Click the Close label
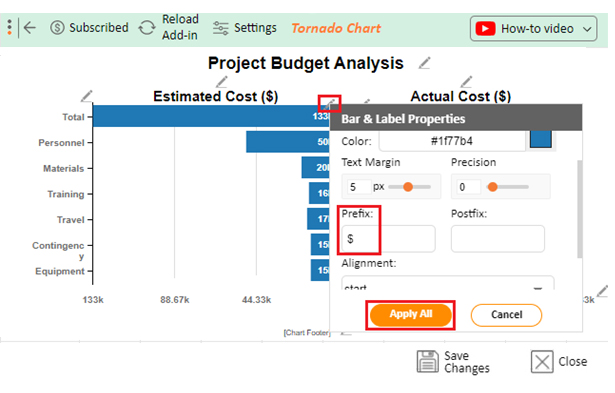 (x=573, y=361)
